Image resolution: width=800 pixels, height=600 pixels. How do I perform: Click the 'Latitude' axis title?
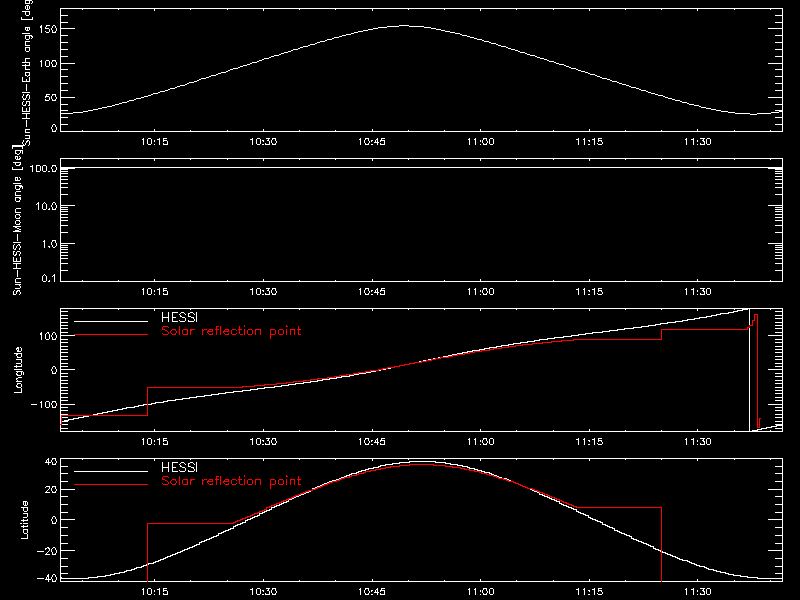24,520
